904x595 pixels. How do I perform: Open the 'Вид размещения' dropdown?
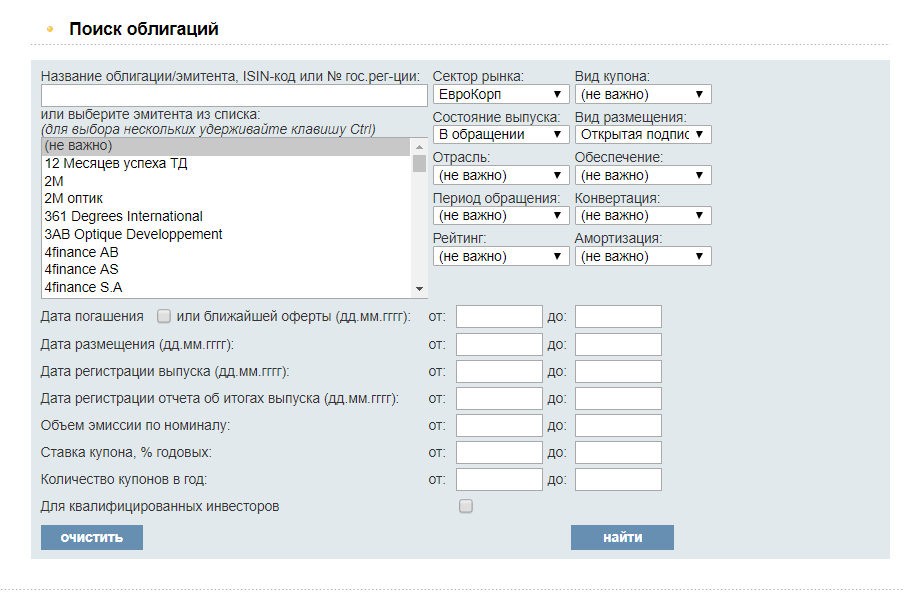[643, 134]
